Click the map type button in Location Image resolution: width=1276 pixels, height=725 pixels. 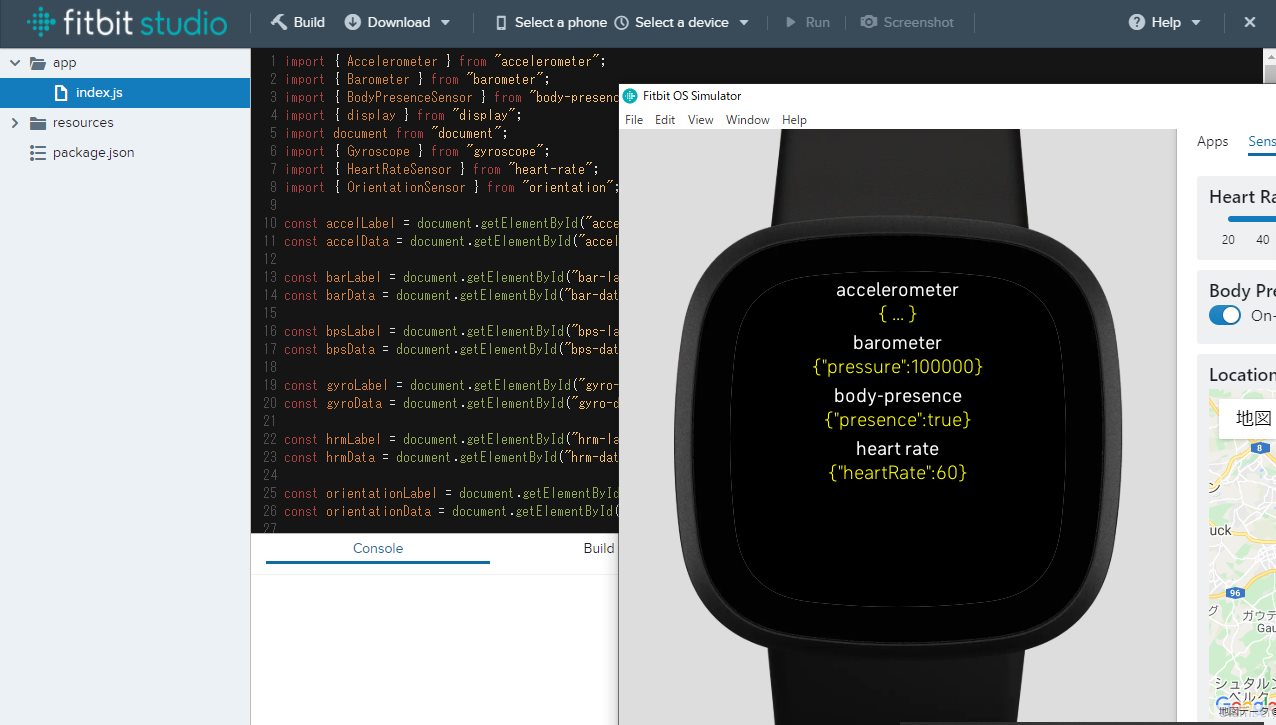pos(1247,418)
